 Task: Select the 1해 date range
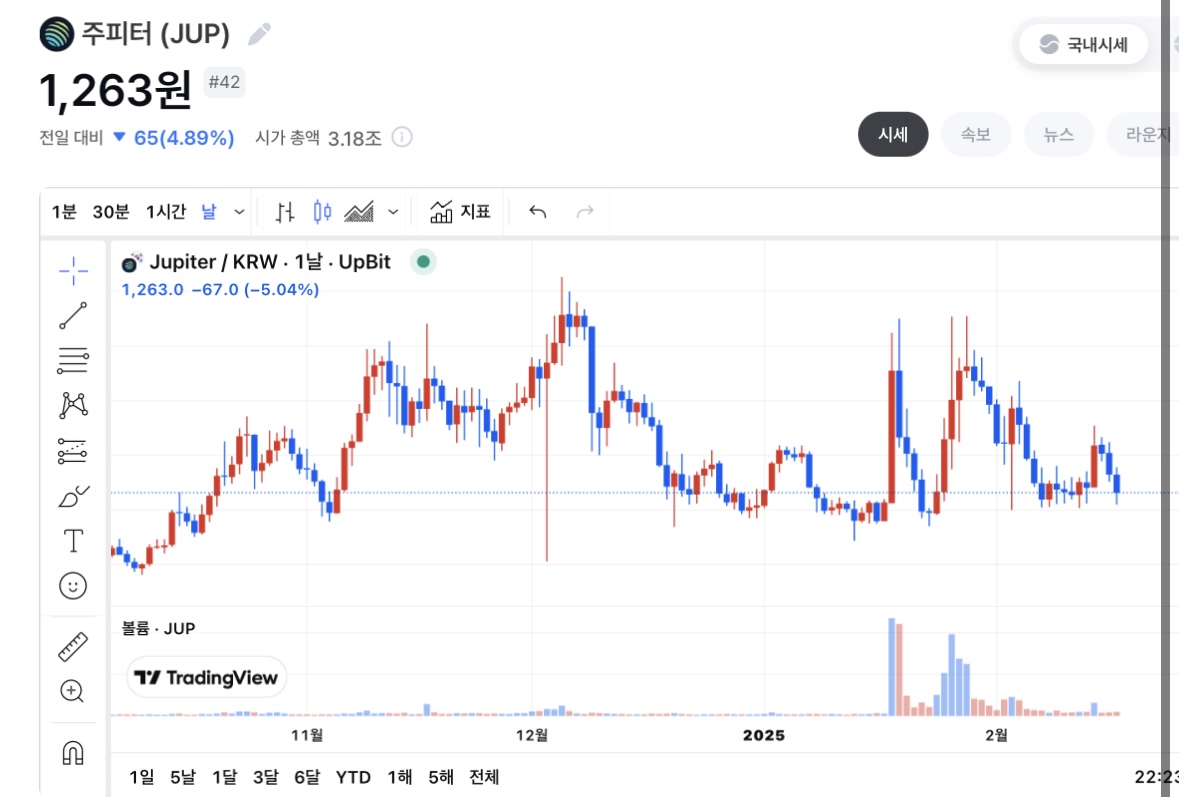click(400, 777)
